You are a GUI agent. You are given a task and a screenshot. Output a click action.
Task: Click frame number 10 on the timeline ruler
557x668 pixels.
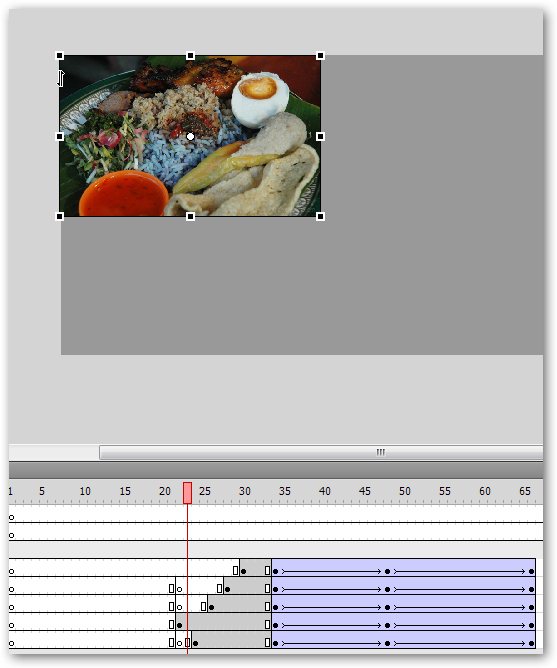click(85, 491)
